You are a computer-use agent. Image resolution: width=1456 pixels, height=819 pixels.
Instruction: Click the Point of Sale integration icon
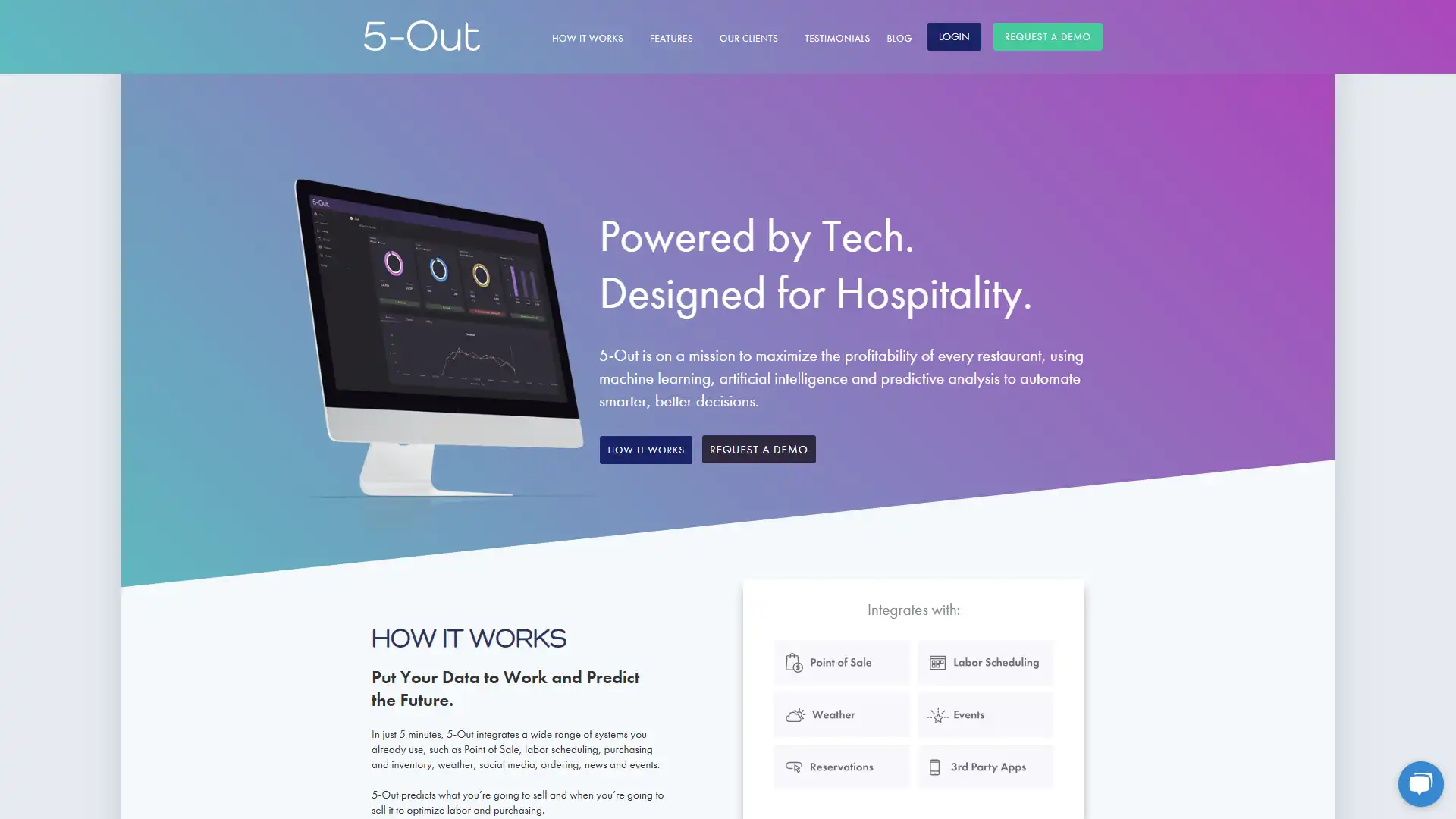[x=794, y=662]
